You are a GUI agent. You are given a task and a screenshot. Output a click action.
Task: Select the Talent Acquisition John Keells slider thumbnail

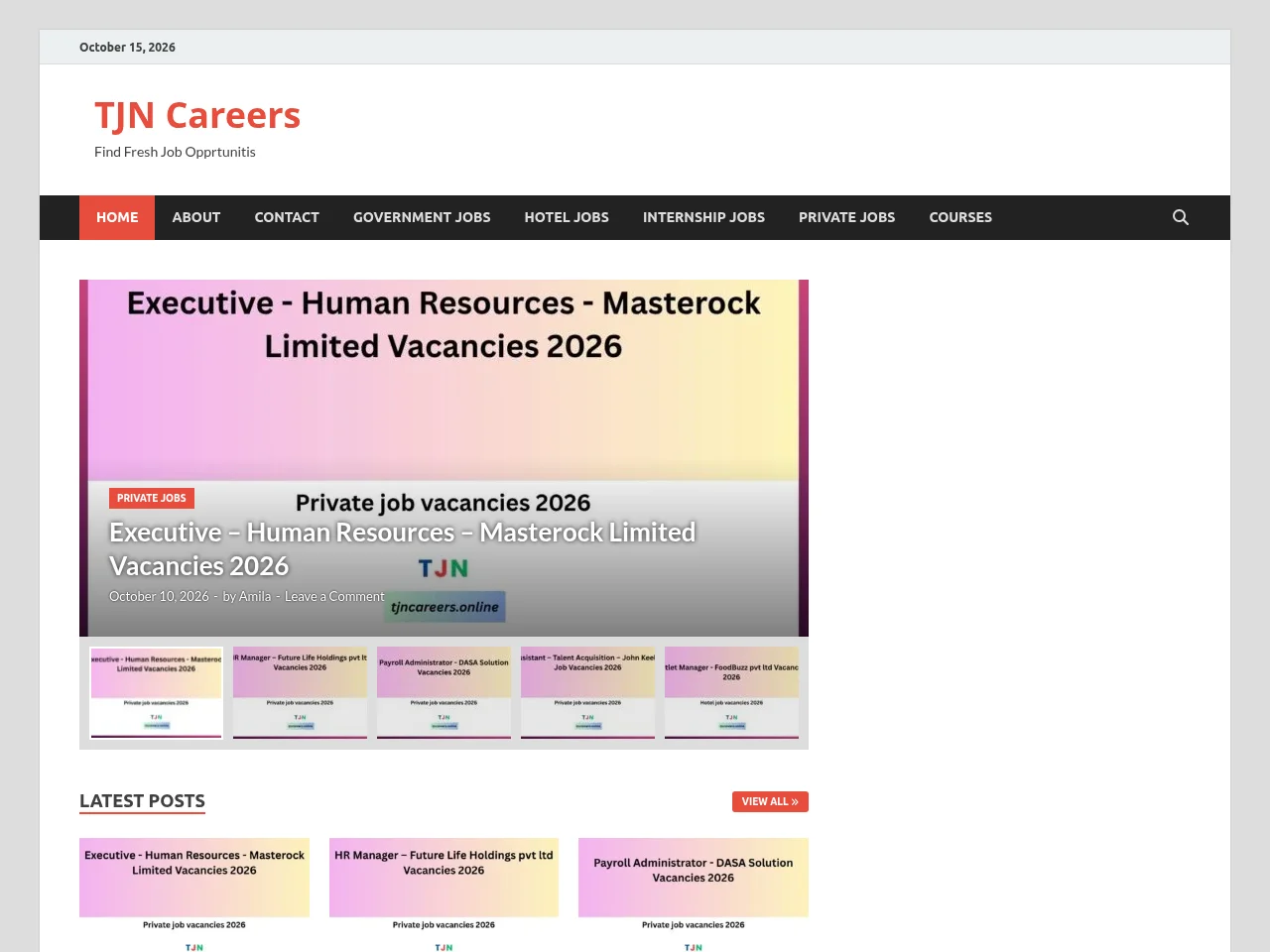click(587, 692)
